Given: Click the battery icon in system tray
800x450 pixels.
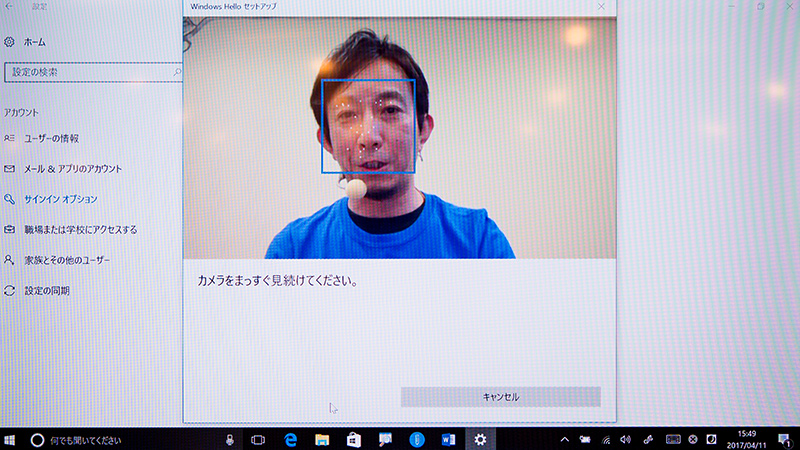Looking at the screenshot, I should coord(585,440).
